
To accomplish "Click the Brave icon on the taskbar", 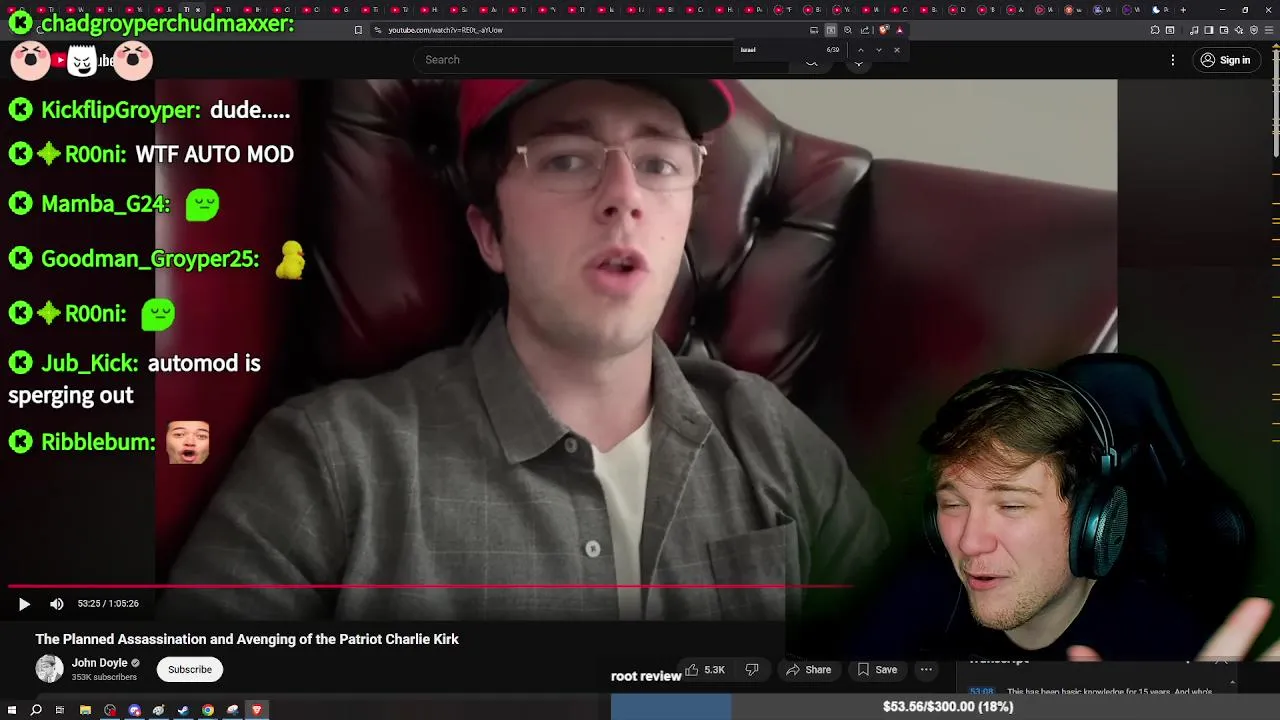I will click(257, 710).
